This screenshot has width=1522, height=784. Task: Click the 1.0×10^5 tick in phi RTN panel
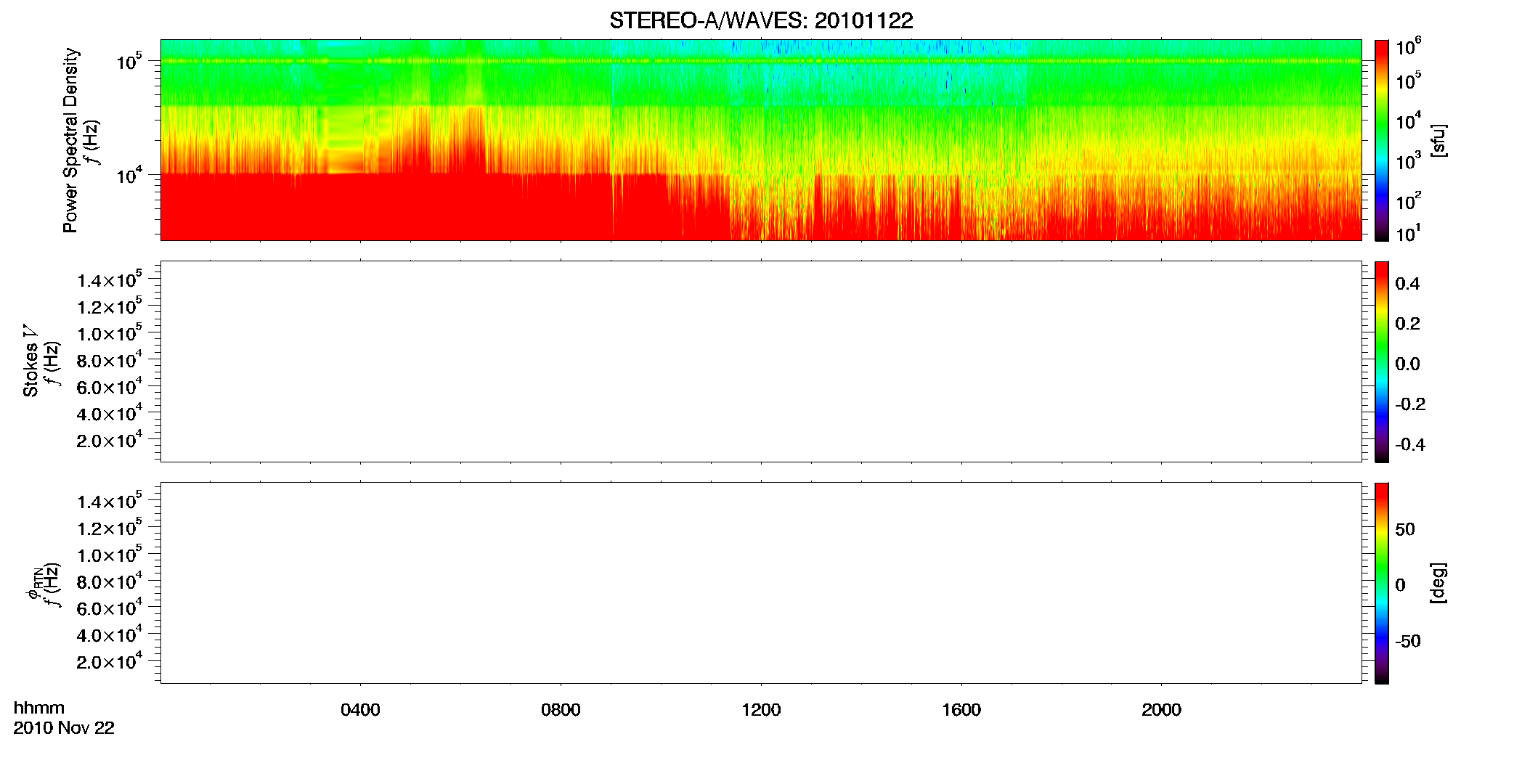point(109,555)
